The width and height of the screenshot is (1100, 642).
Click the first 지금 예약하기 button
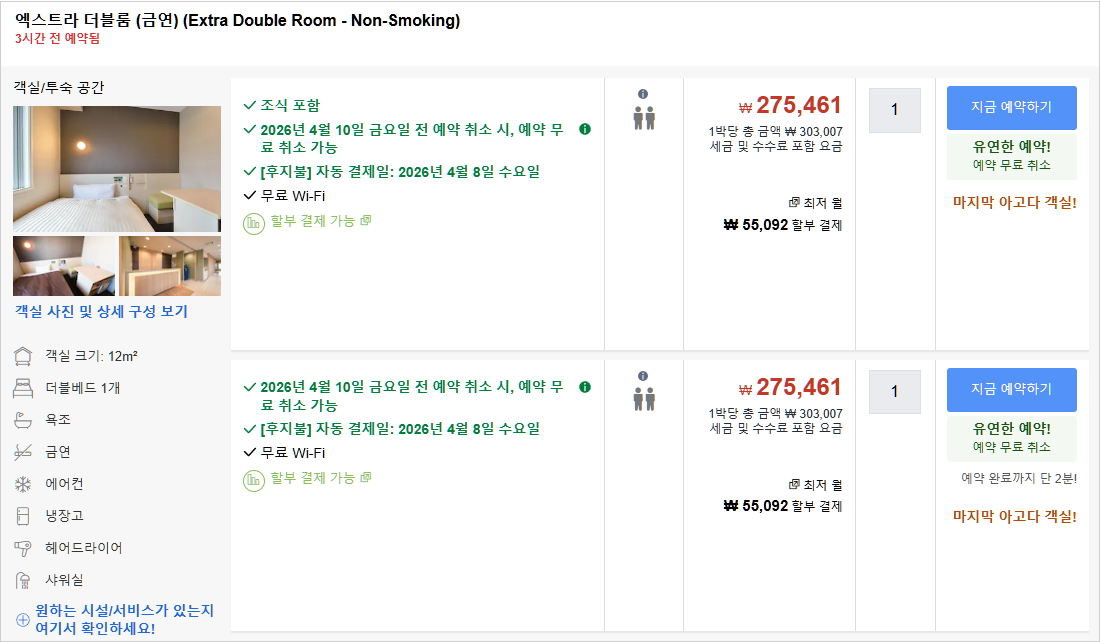1012,107
